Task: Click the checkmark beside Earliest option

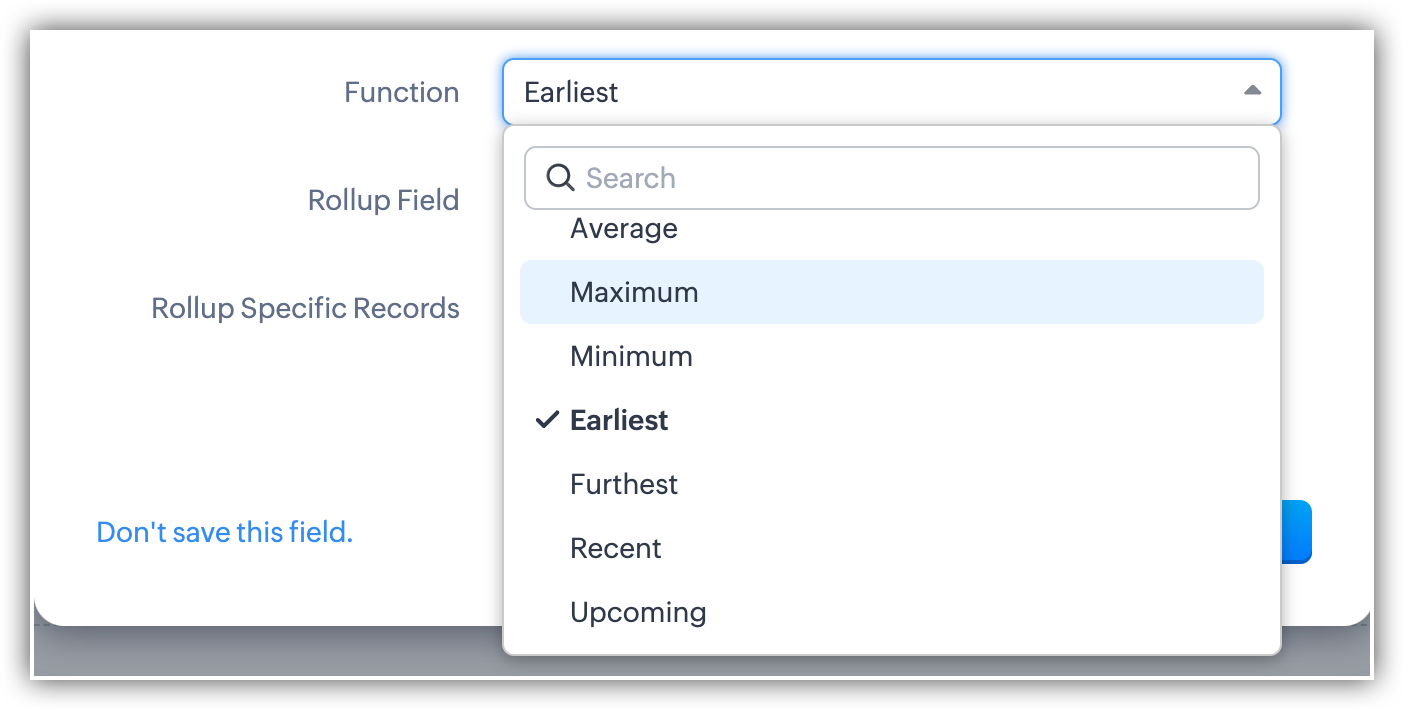Action: click(546, 420)
